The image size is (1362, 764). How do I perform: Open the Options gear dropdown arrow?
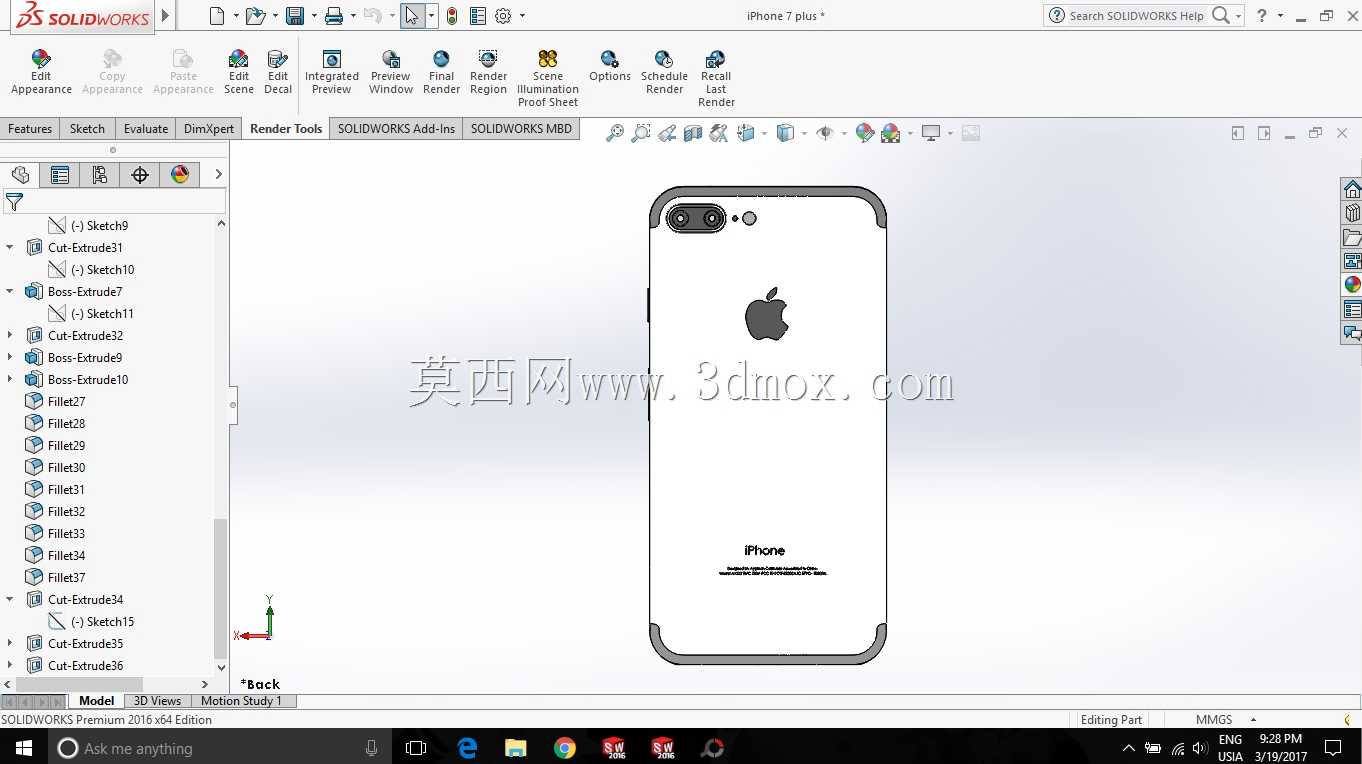(522, 16)
